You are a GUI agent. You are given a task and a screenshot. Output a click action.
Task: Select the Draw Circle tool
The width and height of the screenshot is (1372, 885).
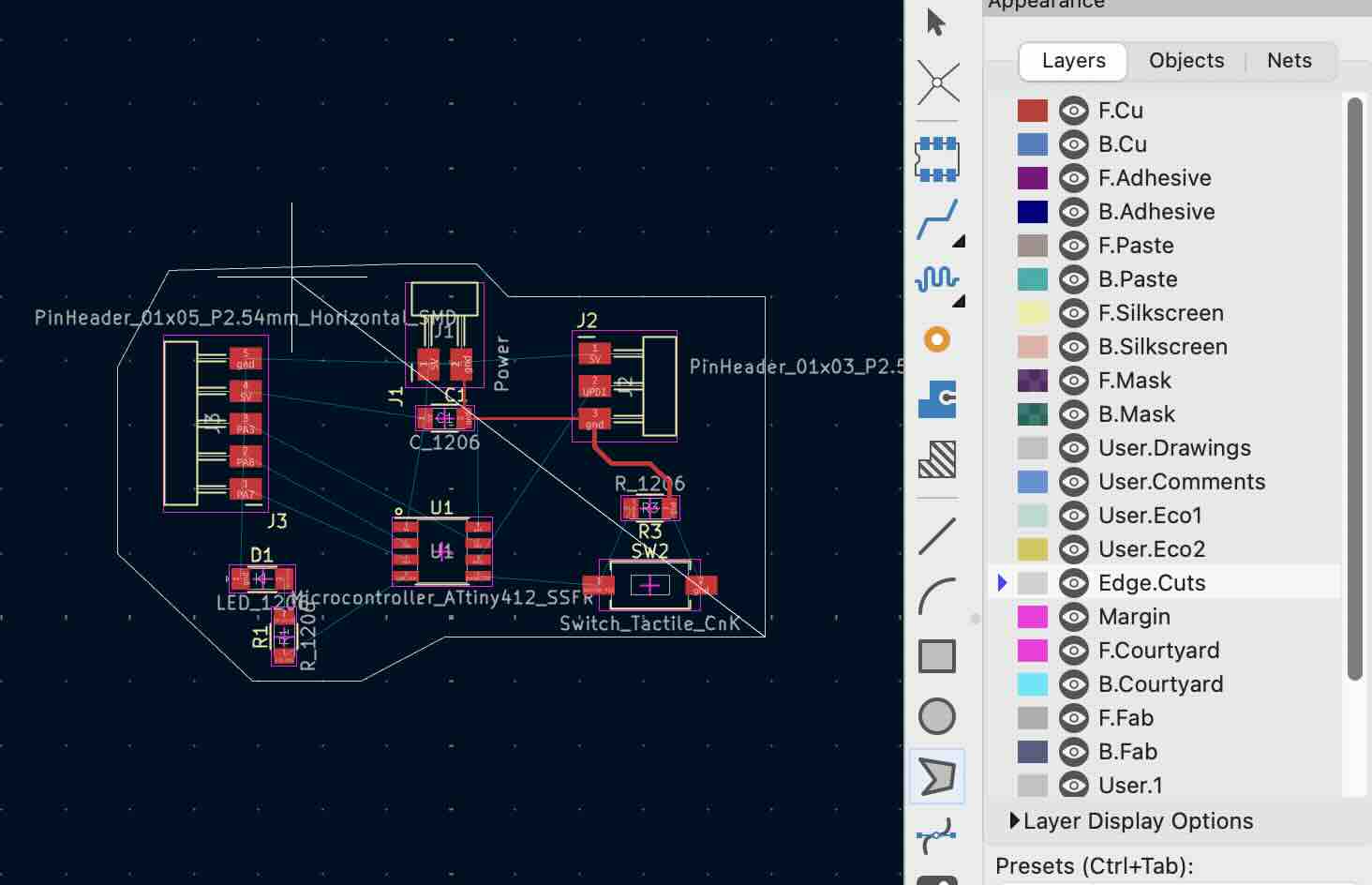pyautogui.click(x=937, y=716)
